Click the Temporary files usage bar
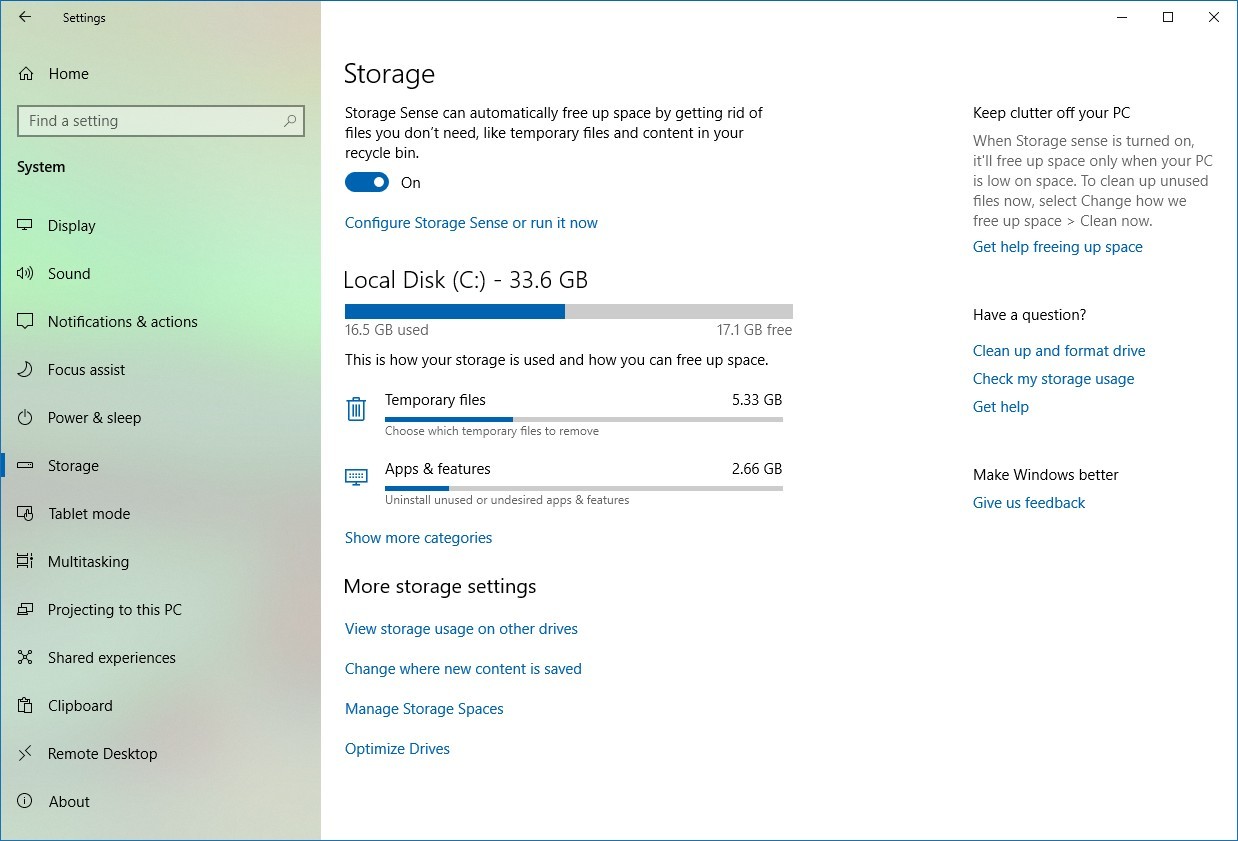 tap(584, 419)
